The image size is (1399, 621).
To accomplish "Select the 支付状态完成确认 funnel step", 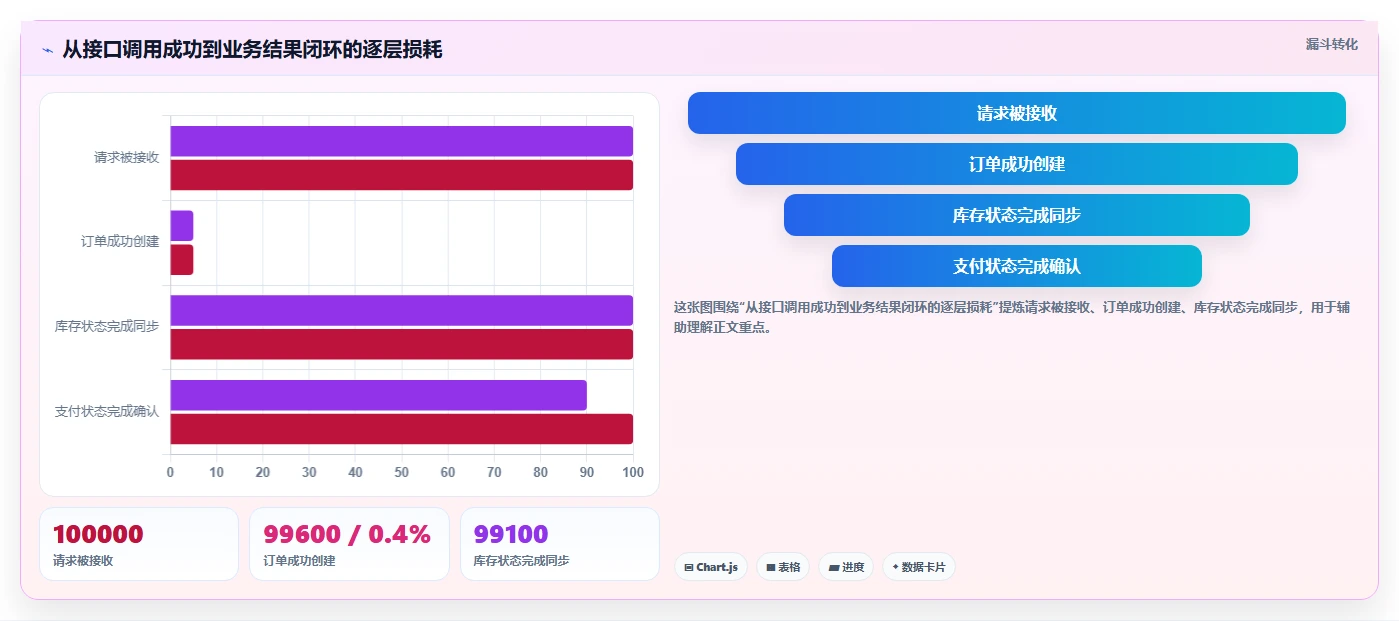I will click(x=1016, y=266).
